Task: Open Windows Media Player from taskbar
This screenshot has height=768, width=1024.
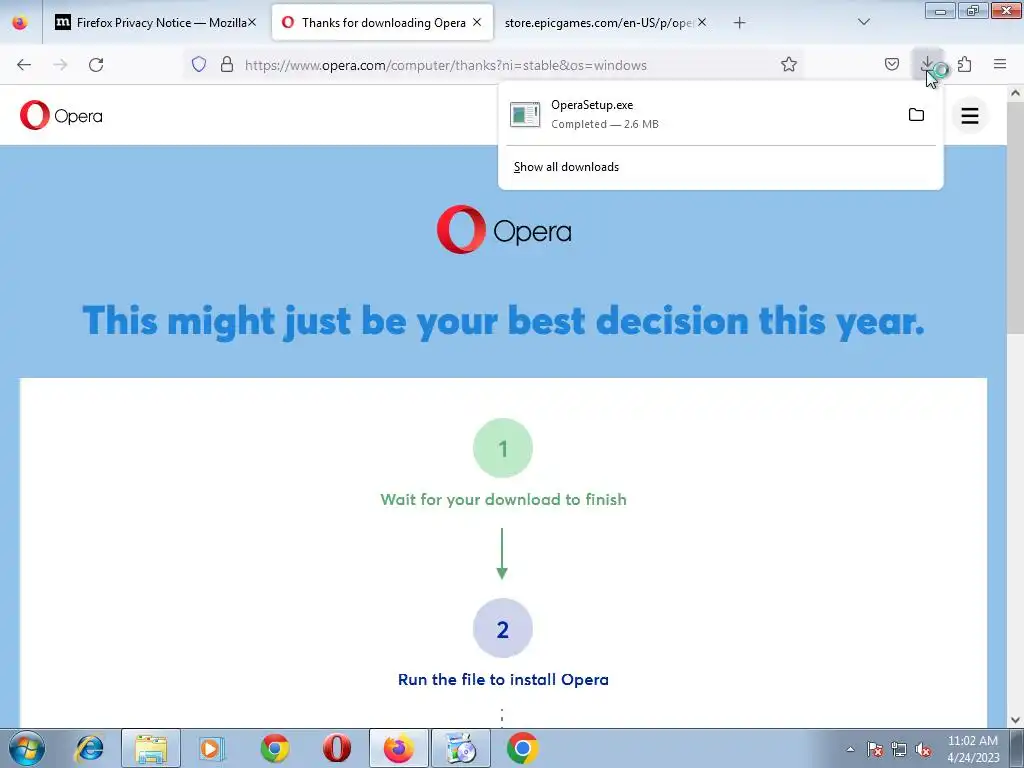Action: click(212, 748)
